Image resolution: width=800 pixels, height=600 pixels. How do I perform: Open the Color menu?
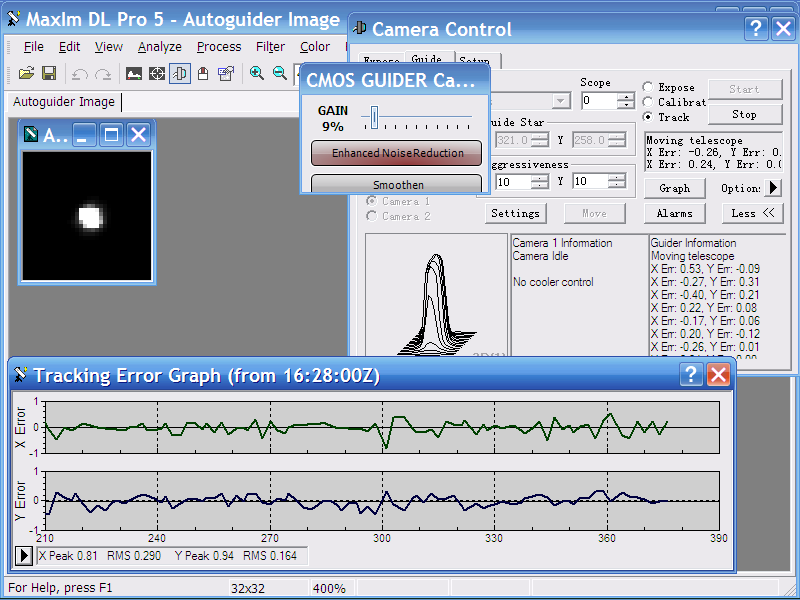(x=315, y=47)
